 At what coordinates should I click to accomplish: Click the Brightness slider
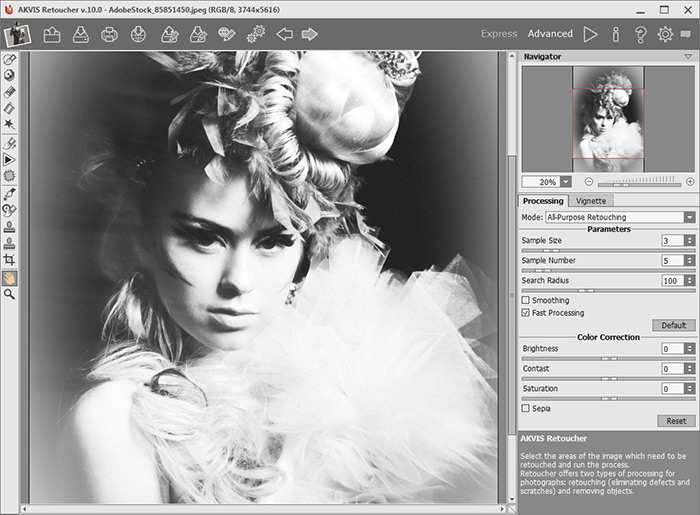(608, 358)
